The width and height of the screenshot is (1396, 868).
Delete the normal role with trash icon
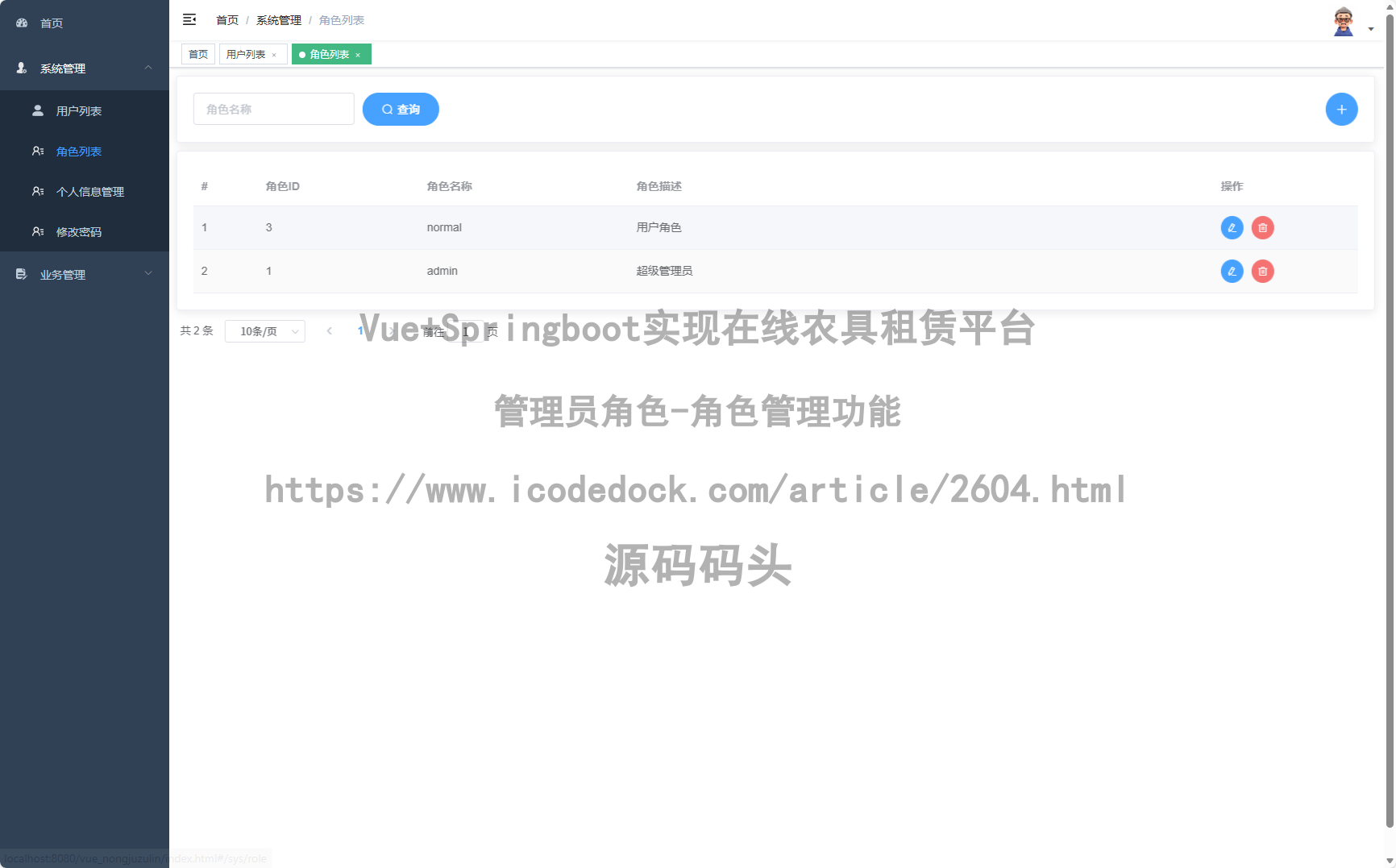(1262, 227)
